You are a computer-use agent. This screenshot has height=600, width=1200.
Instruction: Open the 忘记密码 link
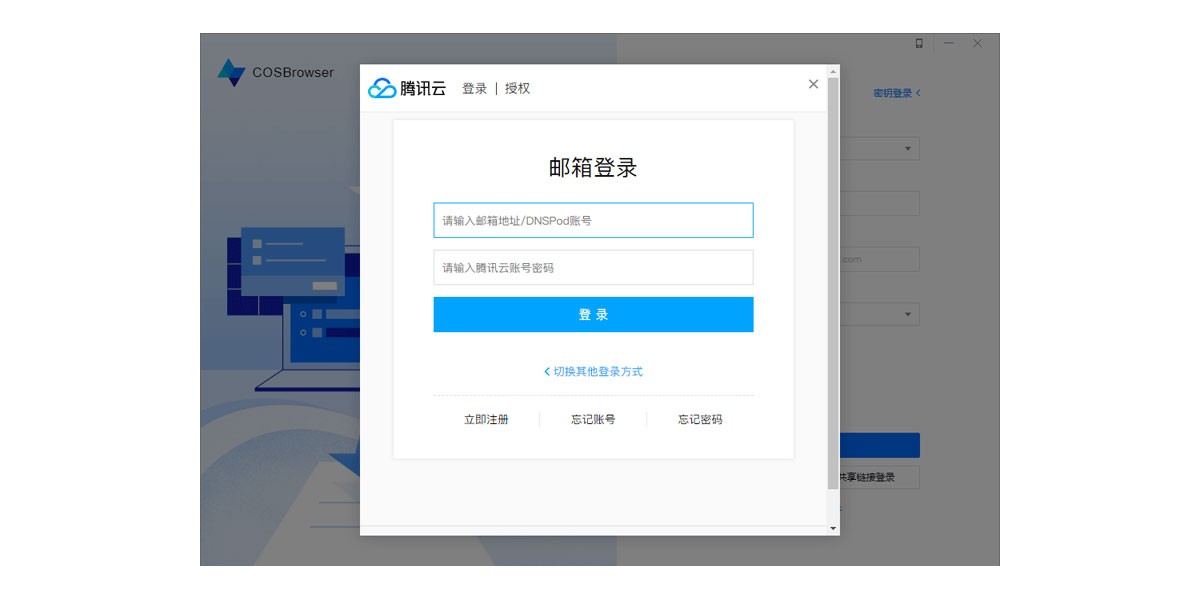700,419
